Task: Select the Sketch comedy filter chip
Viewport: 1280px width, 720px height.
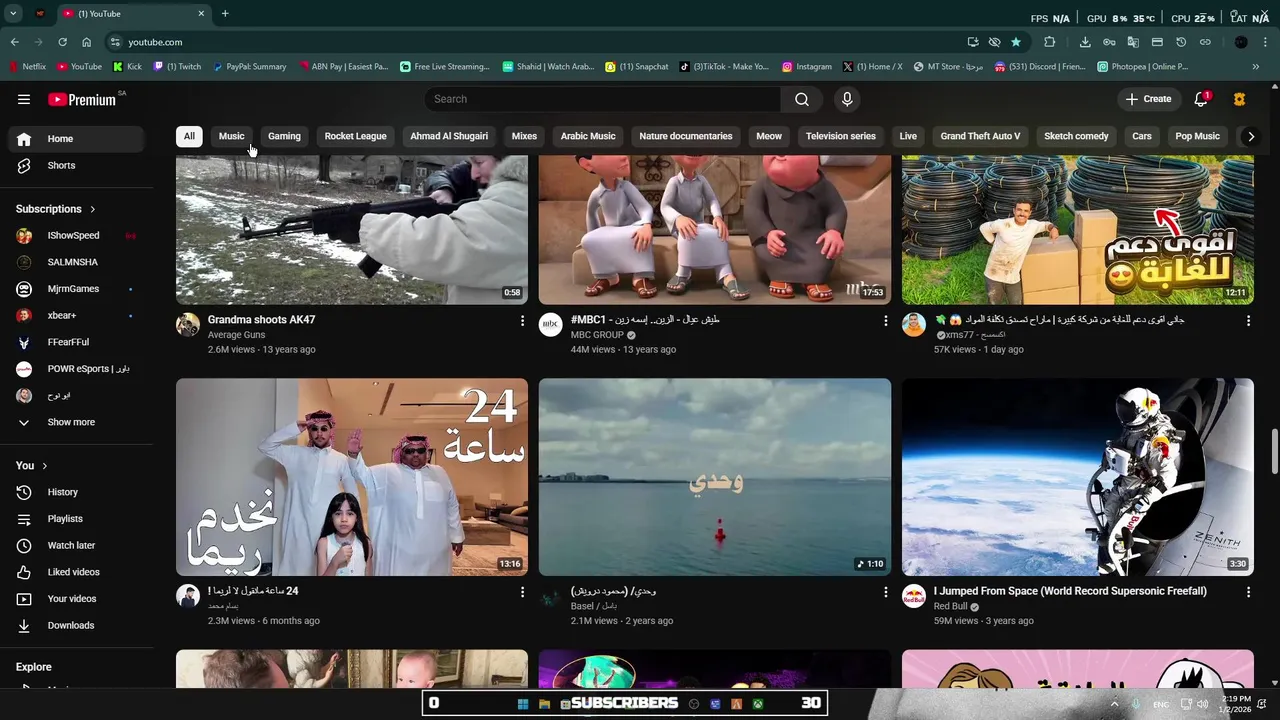Action: click(1076, 136)
